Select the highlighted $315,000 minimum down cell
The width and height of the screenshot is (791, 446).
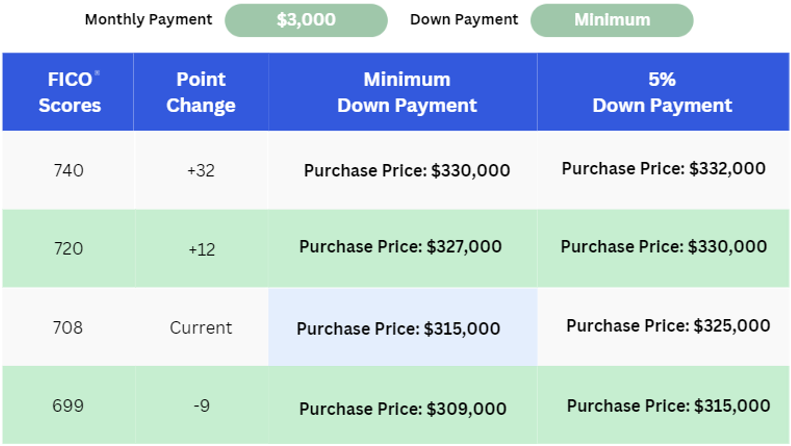398,328
